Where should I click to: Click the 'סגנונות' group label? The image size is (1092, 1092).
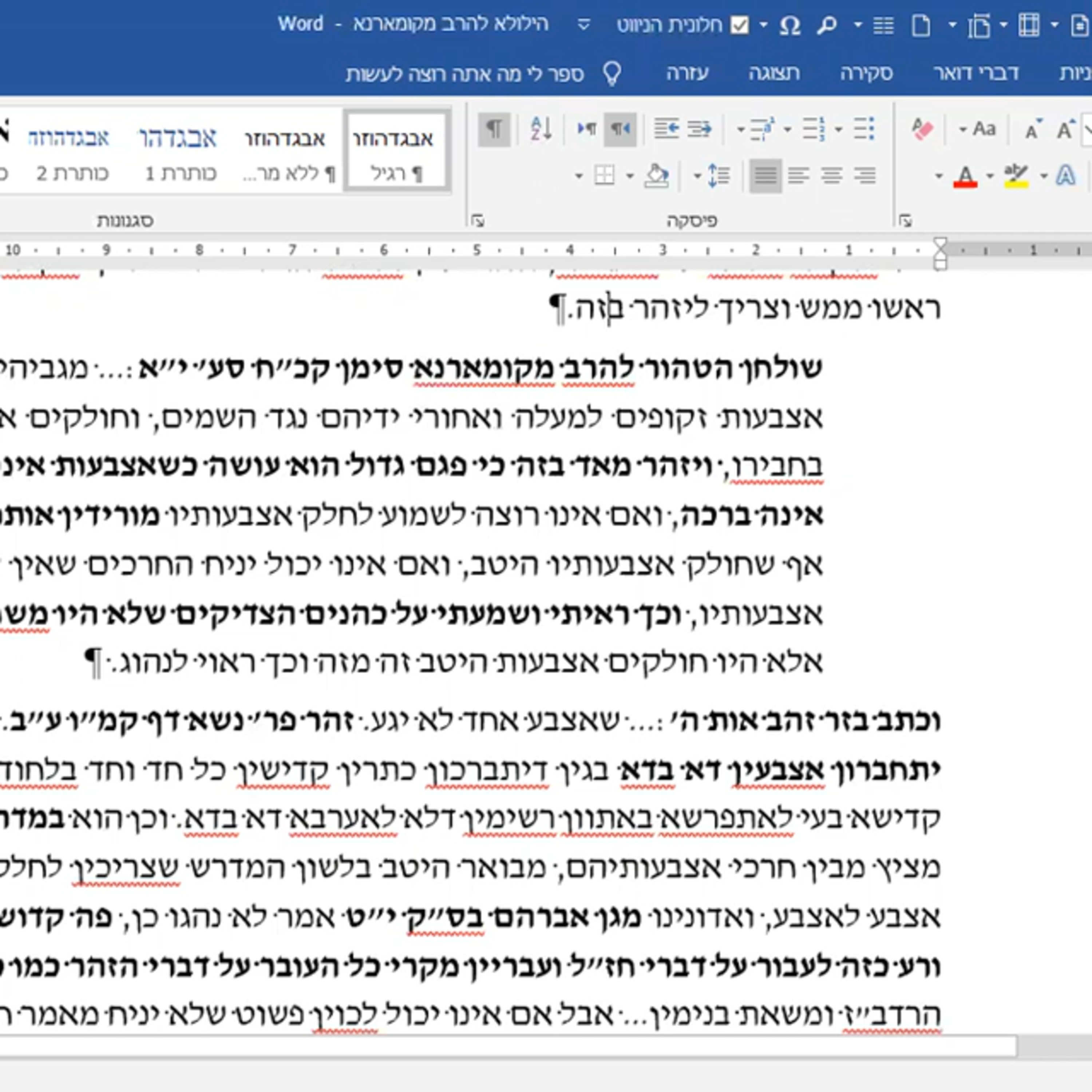click(x=125, y=221)
